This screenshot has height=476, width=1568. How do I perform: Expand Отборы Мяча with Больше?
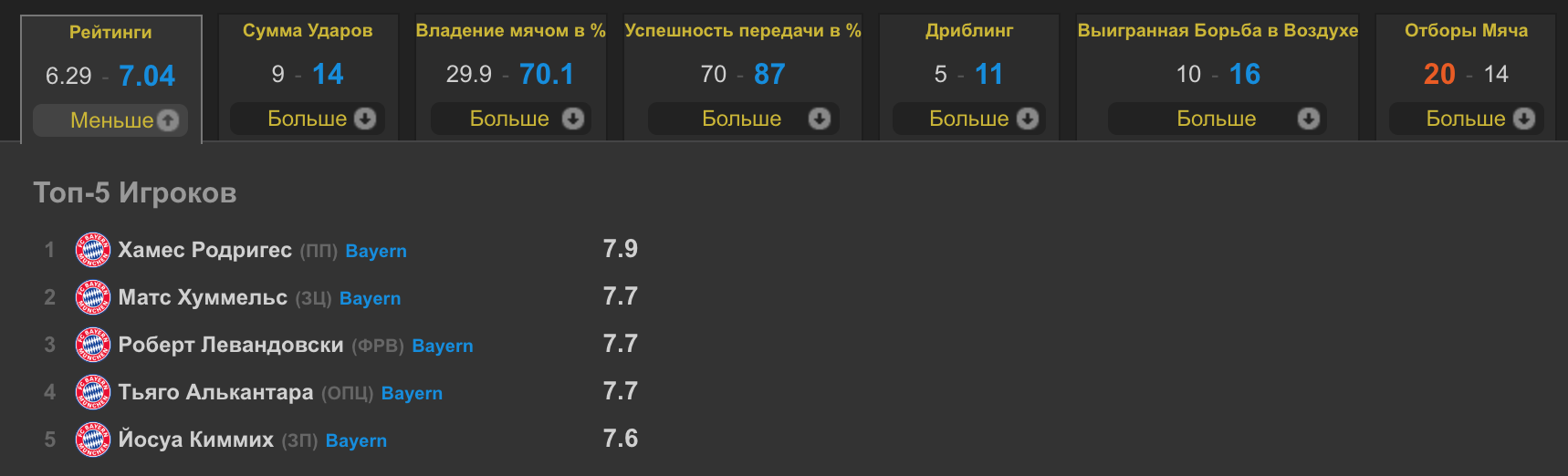pyautogui.click(x=1465, y=119)
